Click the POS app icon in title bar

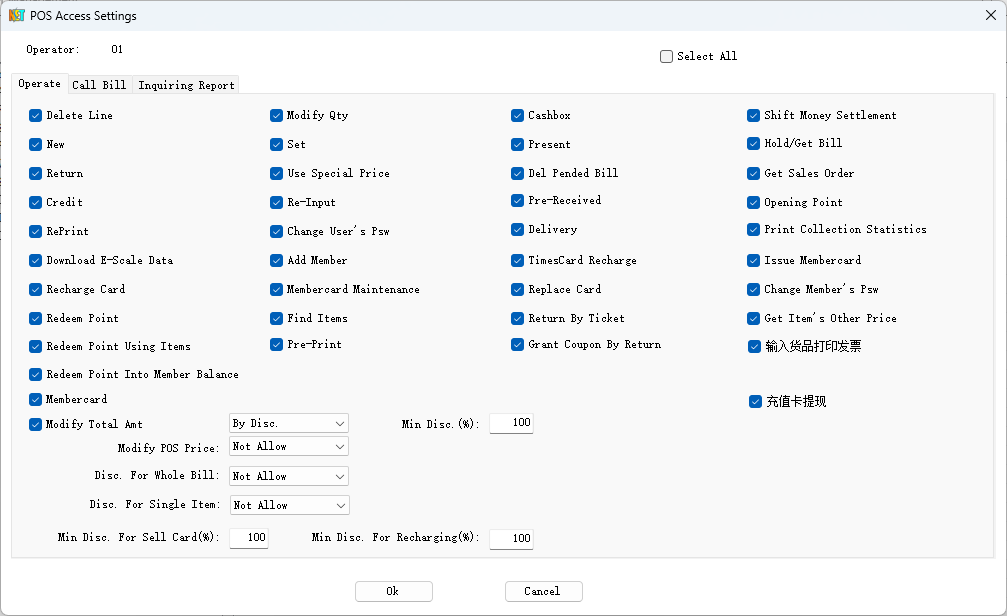click(16, 16)
